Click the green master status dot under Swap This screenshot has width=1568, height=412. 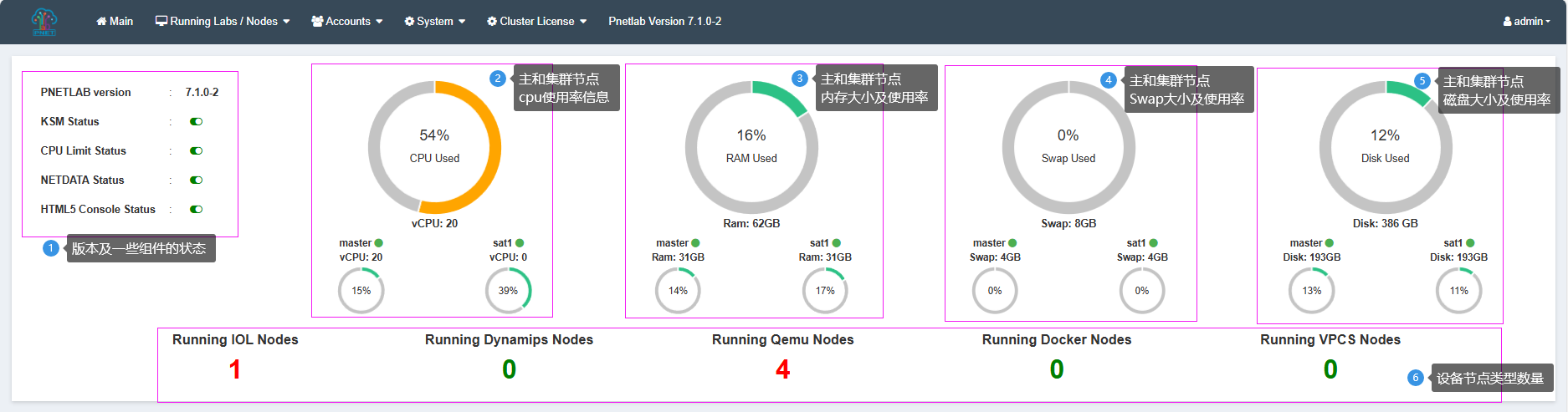point(1012,243)
